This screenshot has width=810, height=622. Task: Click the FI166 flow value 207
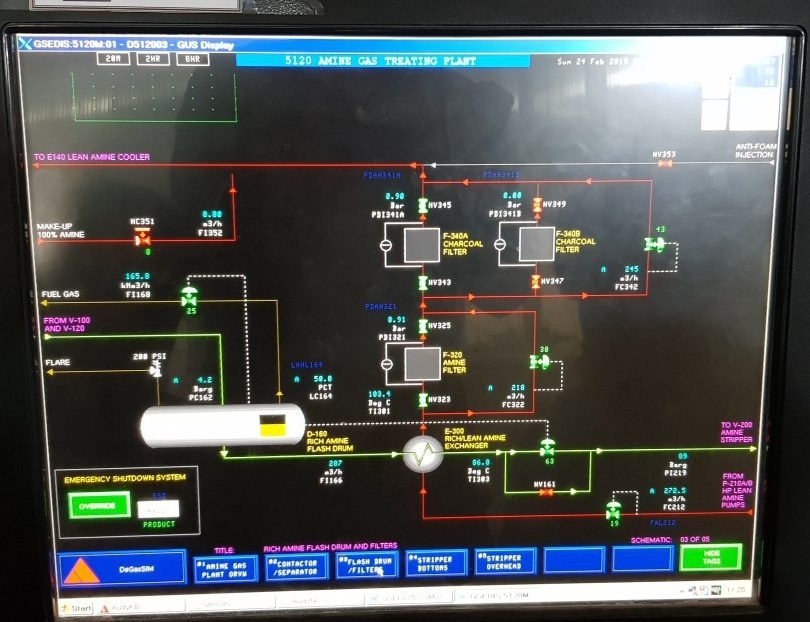pos(335,463)
